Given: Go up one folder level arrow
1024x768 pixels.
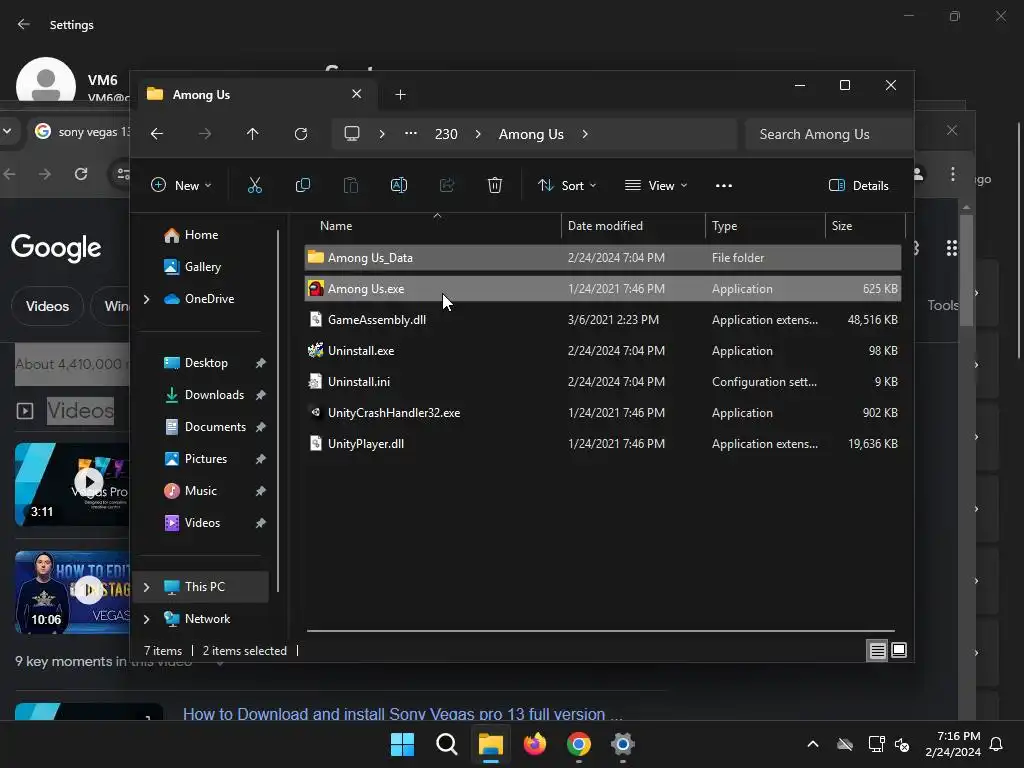Looking at the screenshot, I should tap(253, 134).
